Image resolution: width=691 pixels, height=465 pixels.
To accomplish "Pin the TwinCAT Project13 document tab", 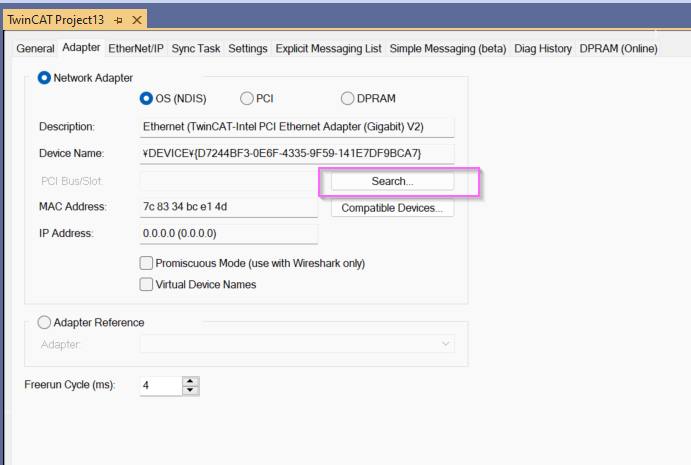I will (119, 20).
